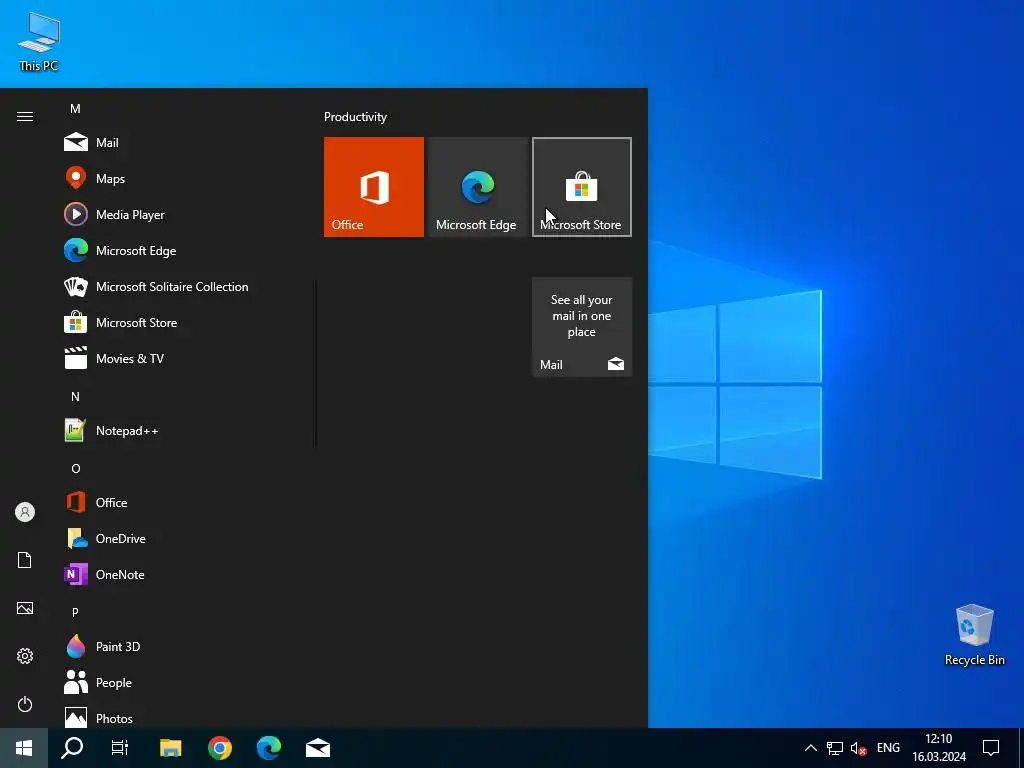Click the letter P section header

point(75,612)
